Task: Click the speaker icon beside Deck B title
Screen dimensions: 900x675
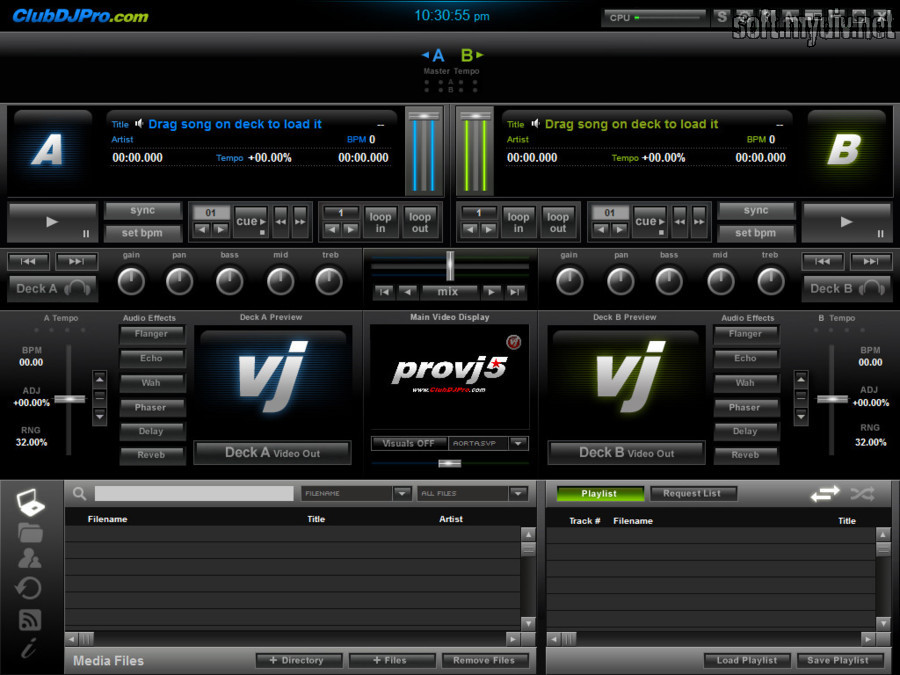Action: [x=536, y=123]
